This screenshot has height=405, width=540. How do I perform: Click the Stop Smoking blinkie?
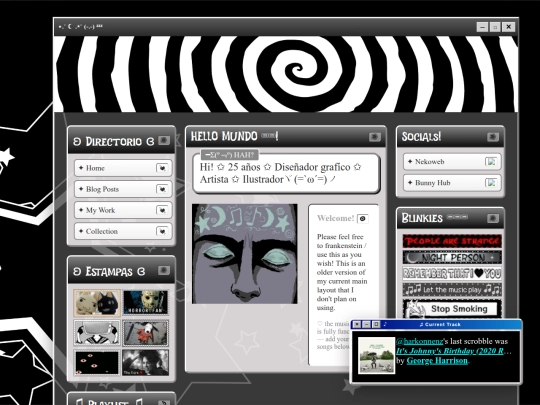452,309
